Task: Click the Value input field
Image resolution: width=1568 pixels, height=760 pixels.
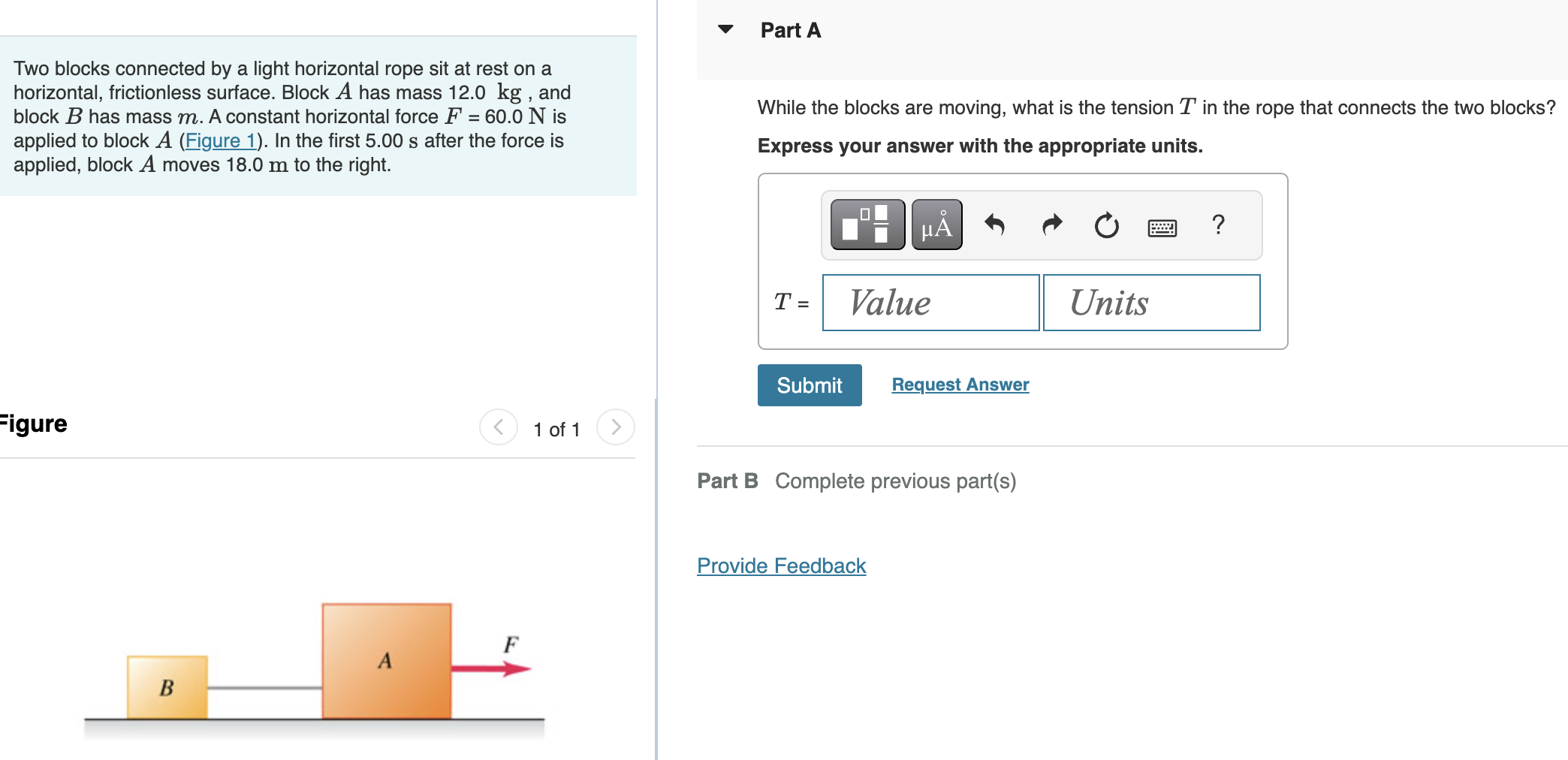Action: point(930,303)
